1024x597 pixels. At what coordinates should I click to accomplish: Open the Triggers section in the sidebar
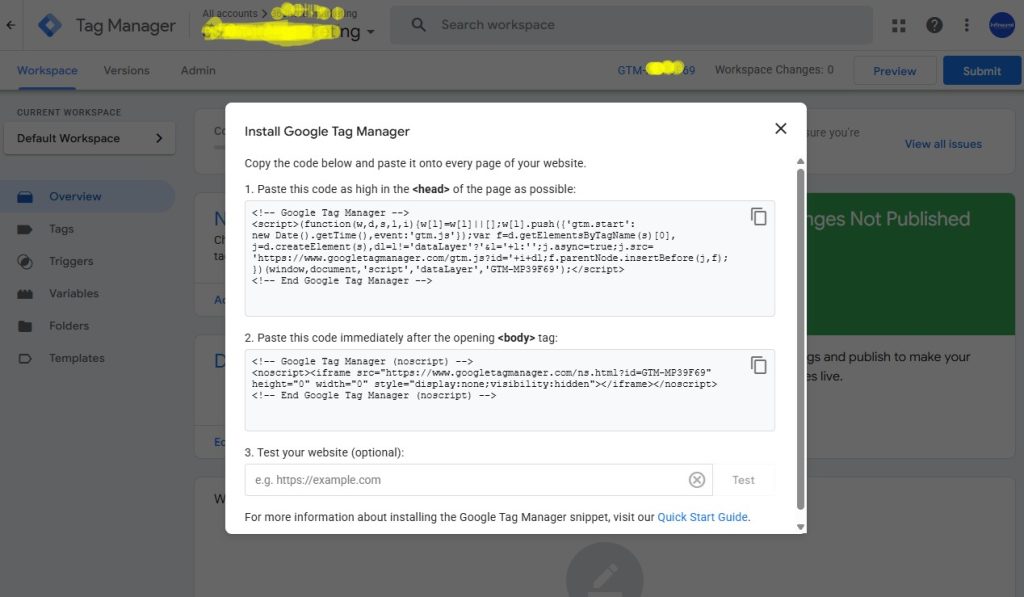[x=68, y=261]
